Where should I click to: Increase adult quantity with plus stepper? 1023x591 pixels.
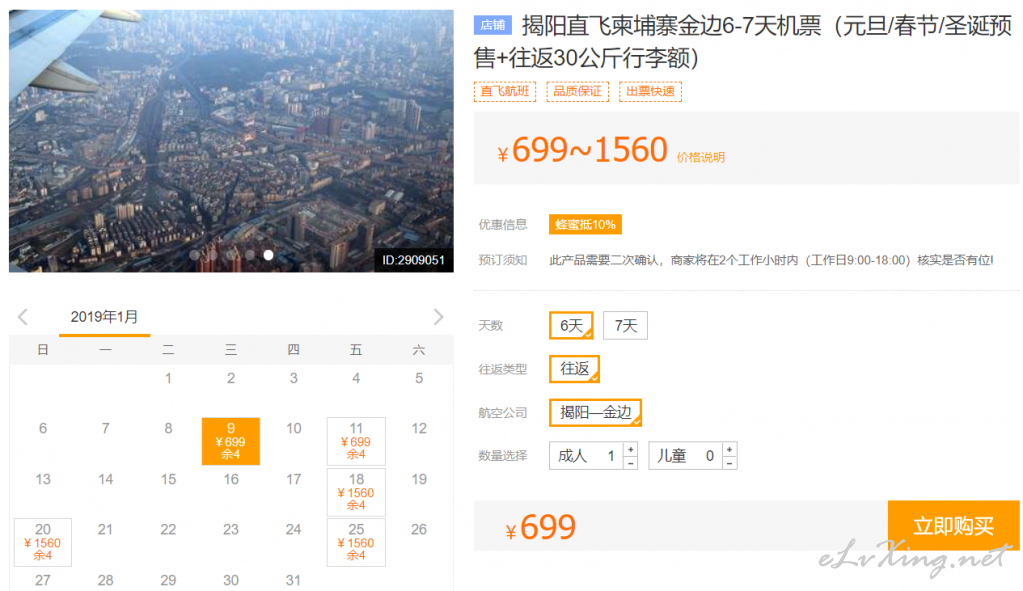pyautogui.click(x=630, y=449)
